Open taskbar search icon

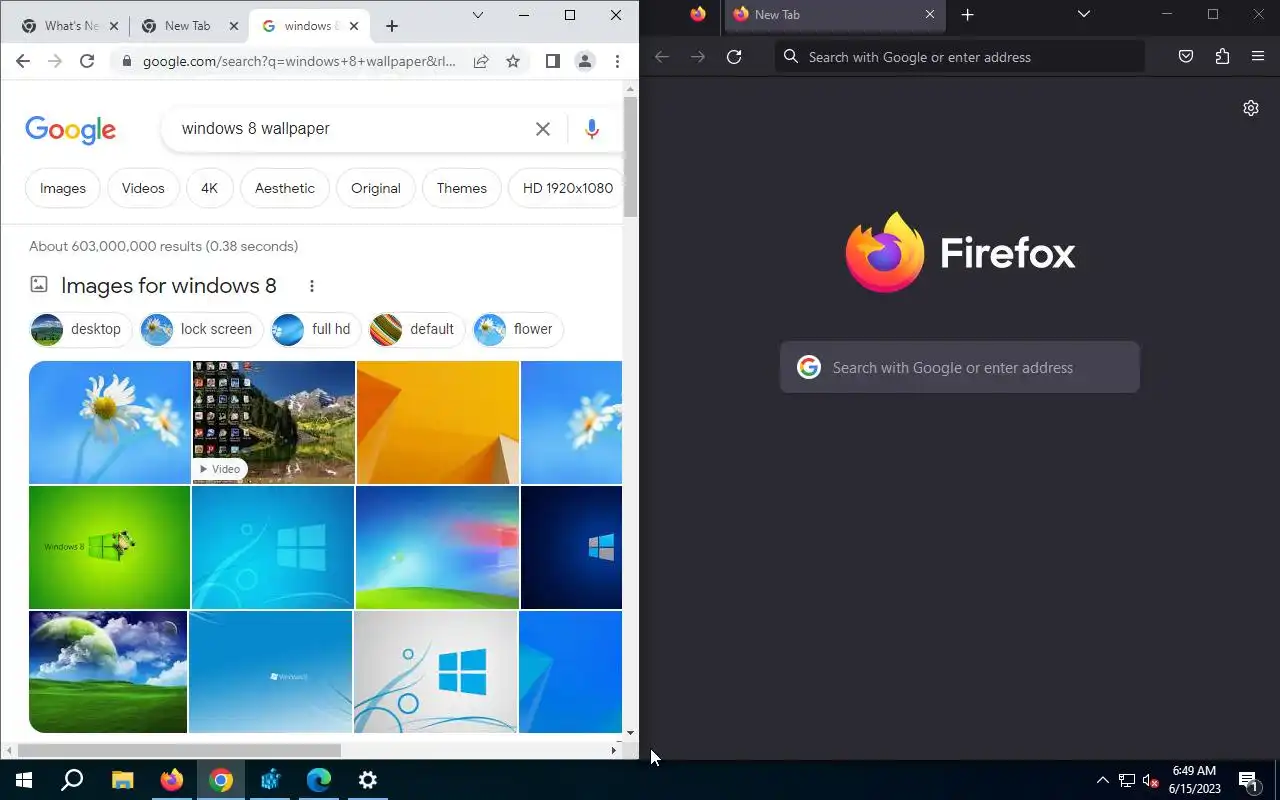(73, 780)
